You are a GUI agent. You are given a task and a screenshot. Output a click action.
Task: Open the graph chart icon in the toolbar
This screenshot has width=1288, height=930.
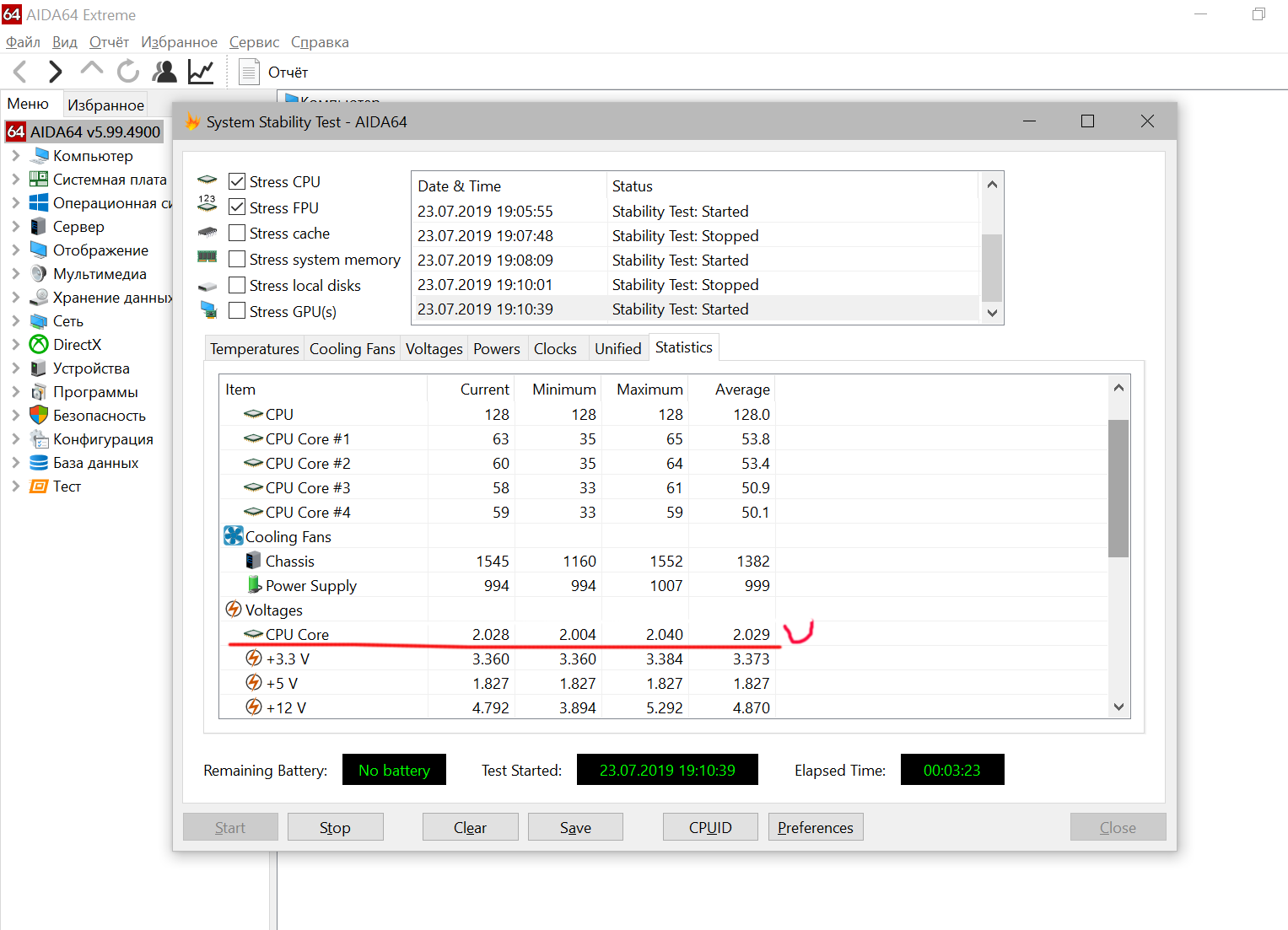point(201,72)
